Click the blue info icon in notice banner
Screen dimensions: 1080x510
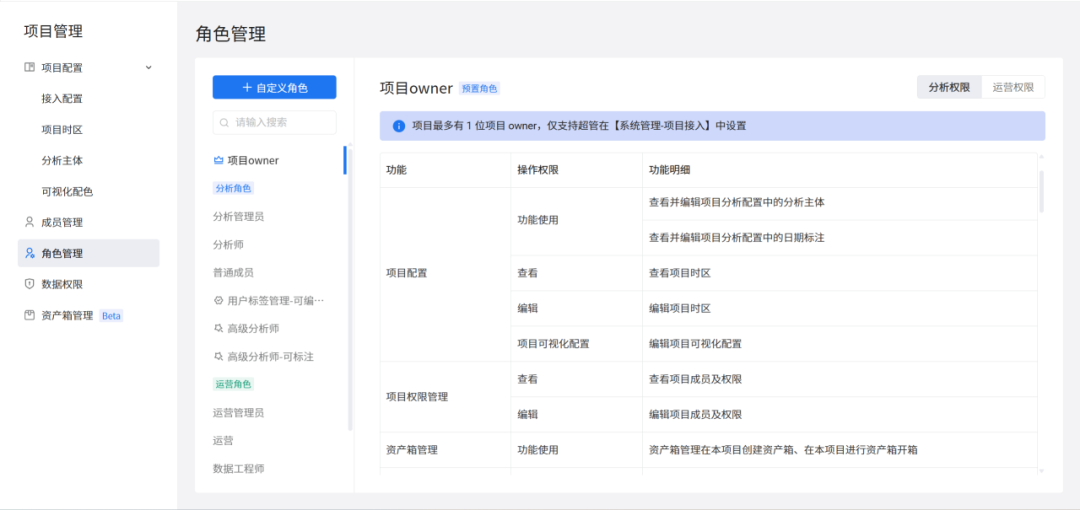[399, 126]
